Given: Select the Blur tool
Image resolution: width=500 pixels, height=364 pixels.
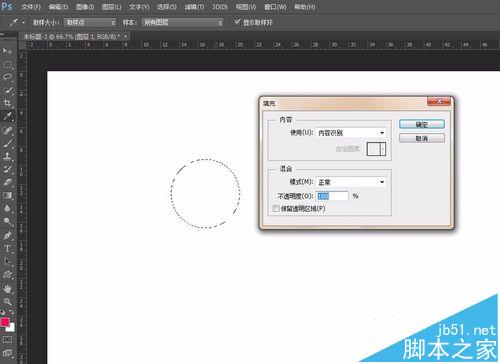Looking at the screenshot, I should coord(7,209).
